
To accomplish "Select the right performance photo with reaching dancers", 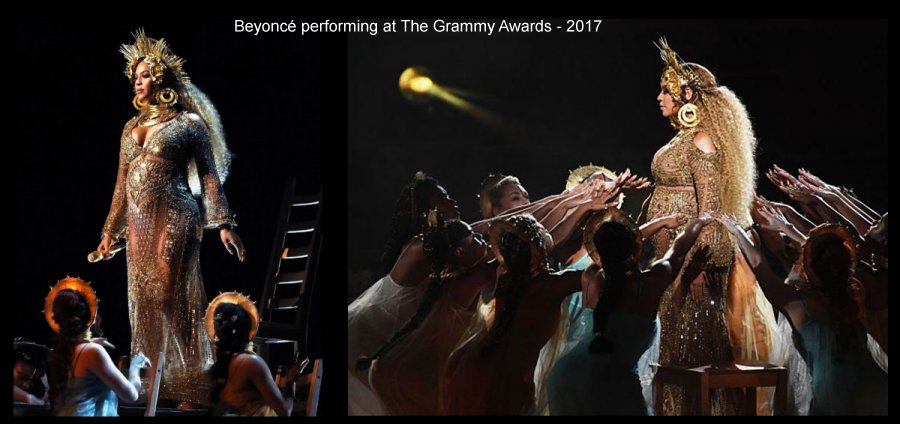I will tap(618, 218).
